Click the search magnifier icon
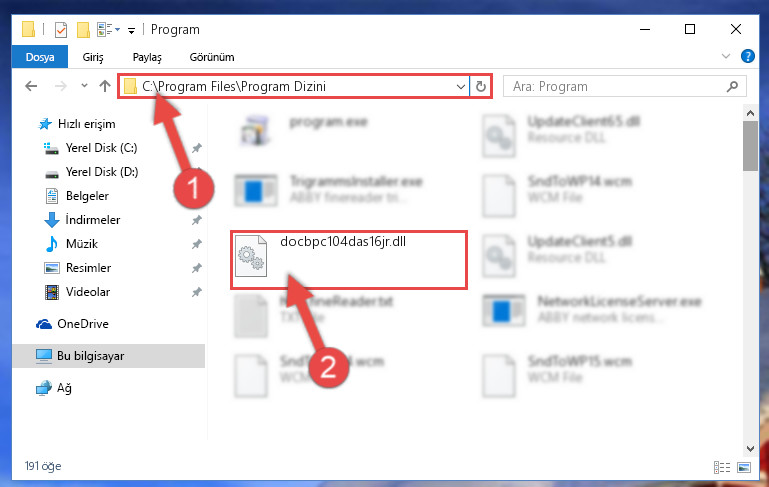The width and height of the screenshot is (769, 487). point(732,86)
